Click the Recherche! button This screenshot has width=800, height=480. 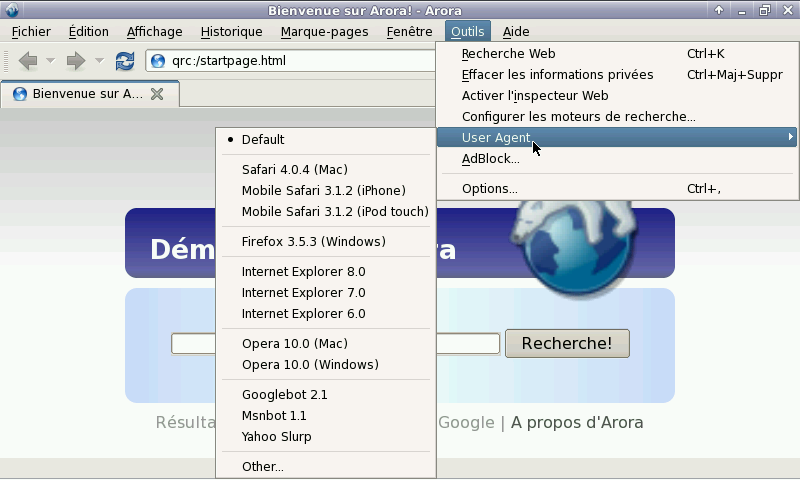tap(567, 343)
